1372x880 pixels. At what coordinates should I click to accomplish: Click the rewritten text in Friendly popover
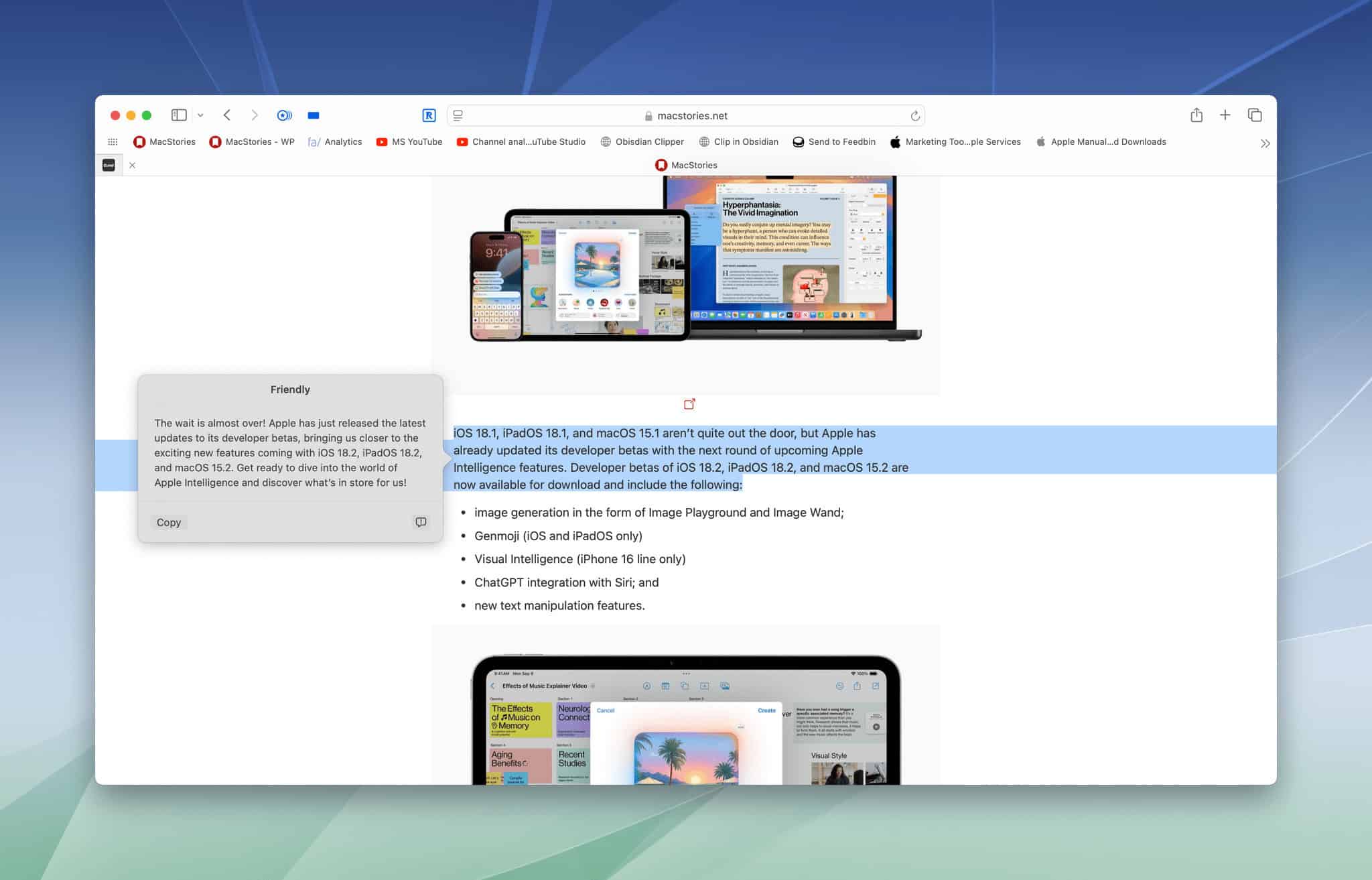coord(289,453)
